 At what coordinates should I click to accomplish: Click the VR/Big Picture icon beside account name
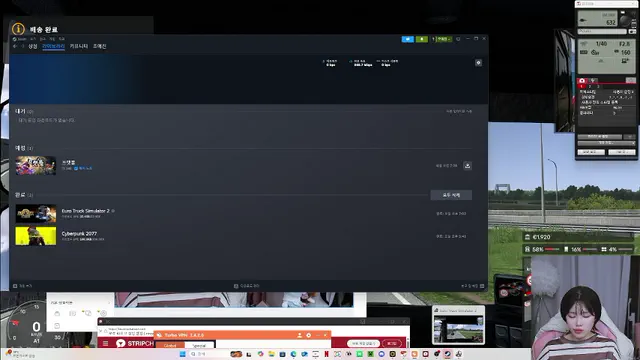(x=458, y=39)
